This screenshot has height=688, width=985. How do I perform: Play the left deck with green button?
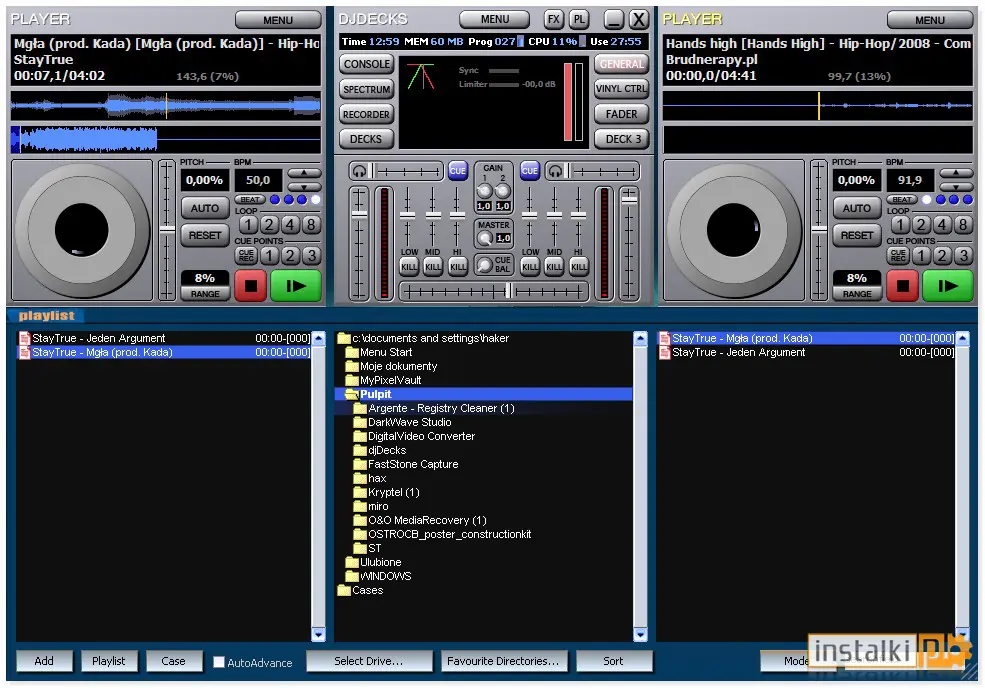tap(295, 286)
